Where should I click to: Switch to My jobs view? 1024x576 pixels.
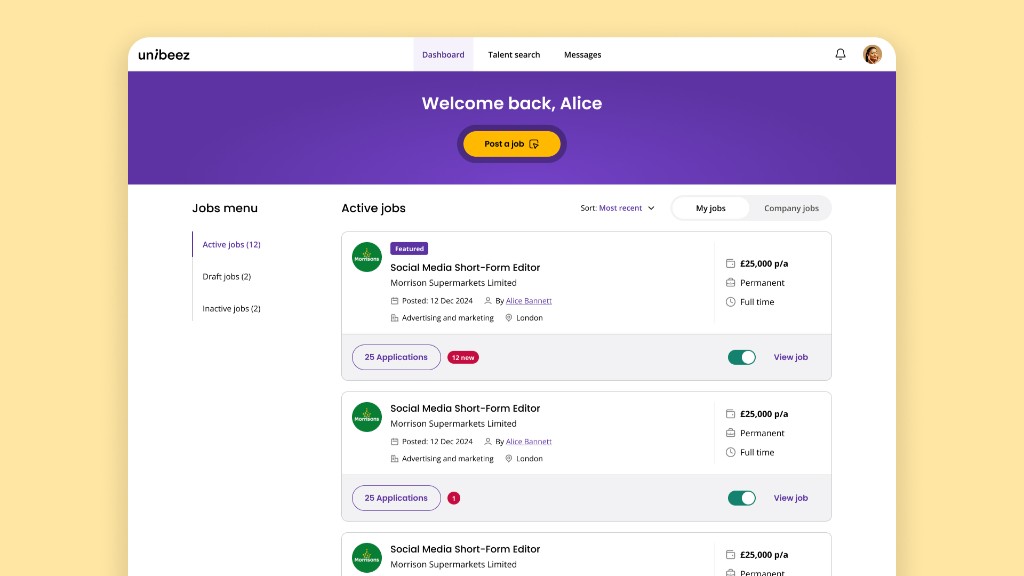pos(711,208)
